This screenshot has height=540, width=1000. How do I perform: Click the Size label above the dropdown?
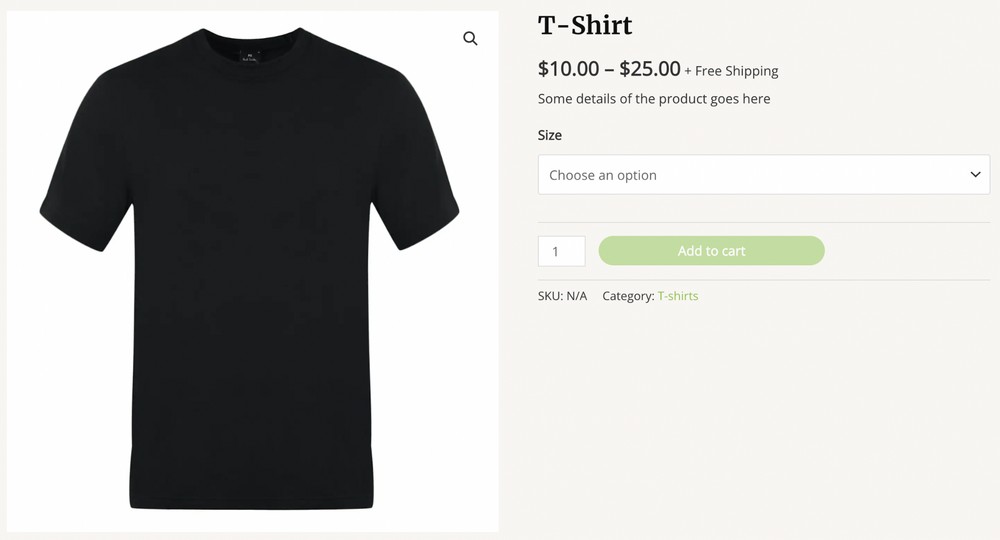(550, 135)
